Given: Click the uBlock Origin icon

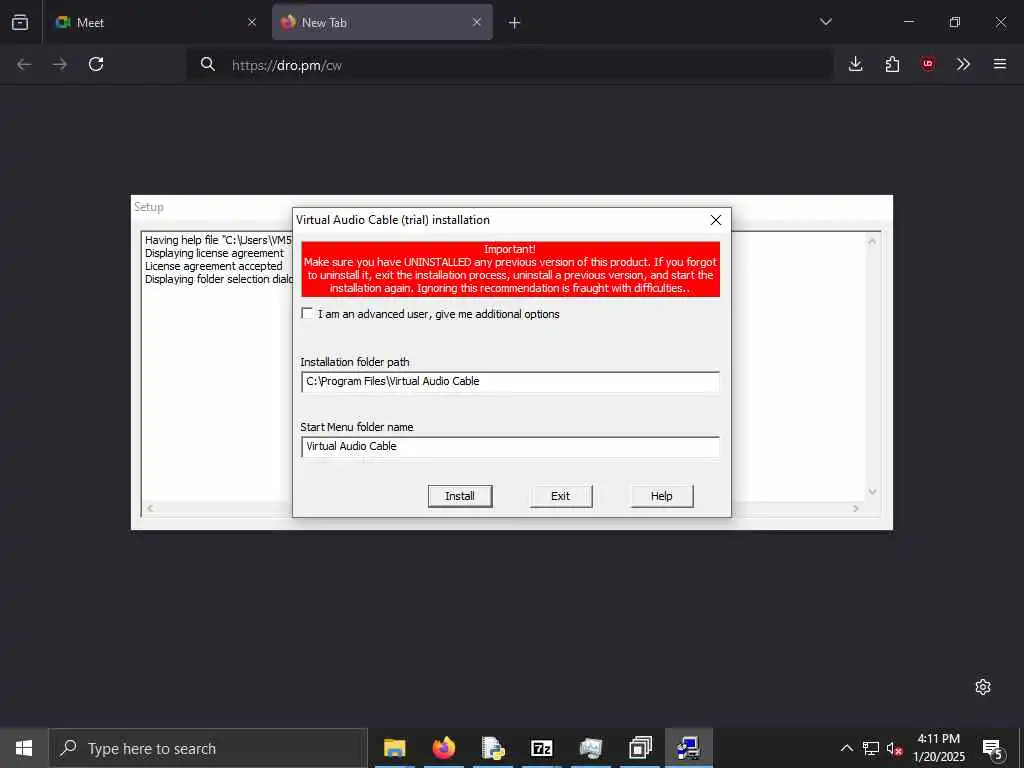Looking at the screenshot, I should [928, 64].
